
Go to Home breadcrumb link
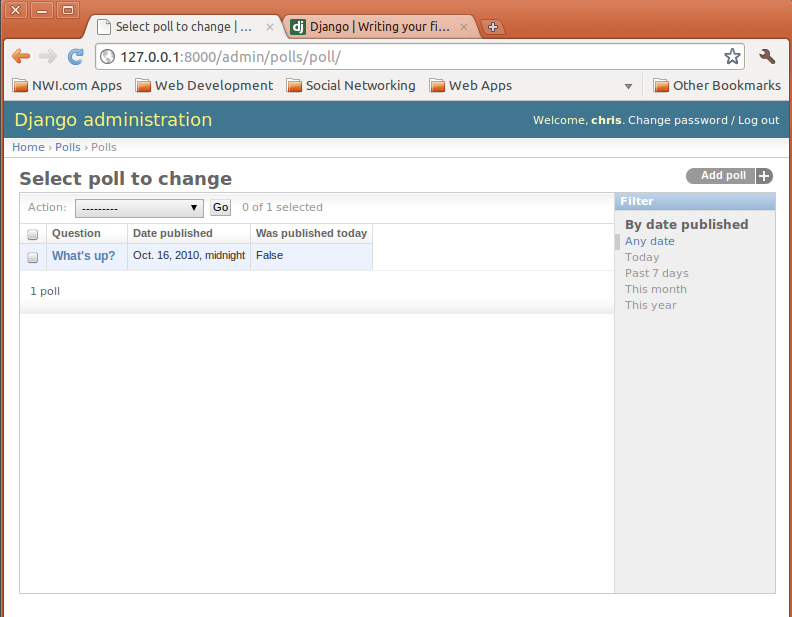coord(28,147)
